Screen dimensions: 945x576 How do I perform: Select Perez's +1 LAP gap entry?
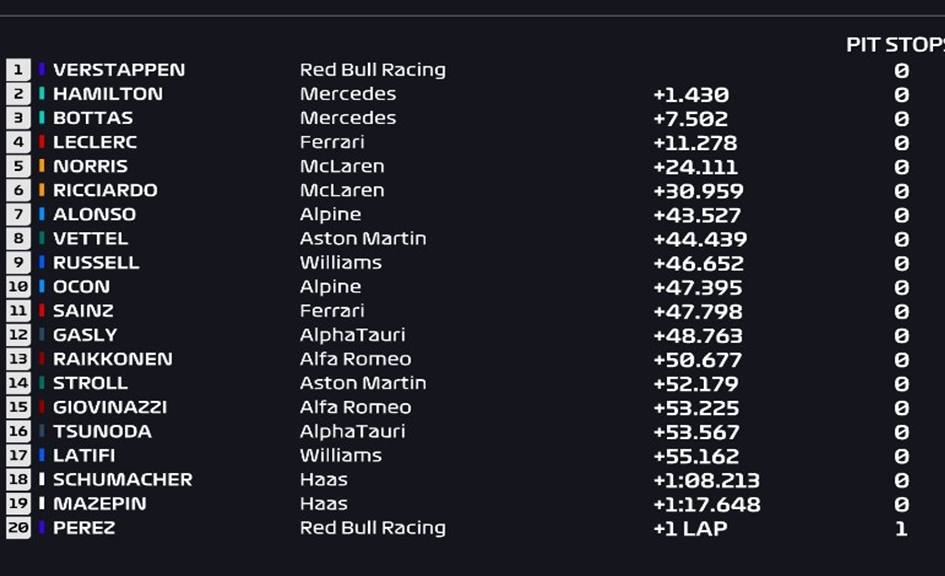tap(690, 528)
